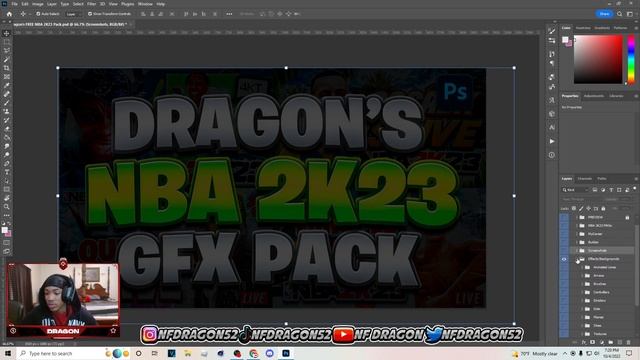
Task: Select the Rectangle shape tool
Action: (7, 189)
